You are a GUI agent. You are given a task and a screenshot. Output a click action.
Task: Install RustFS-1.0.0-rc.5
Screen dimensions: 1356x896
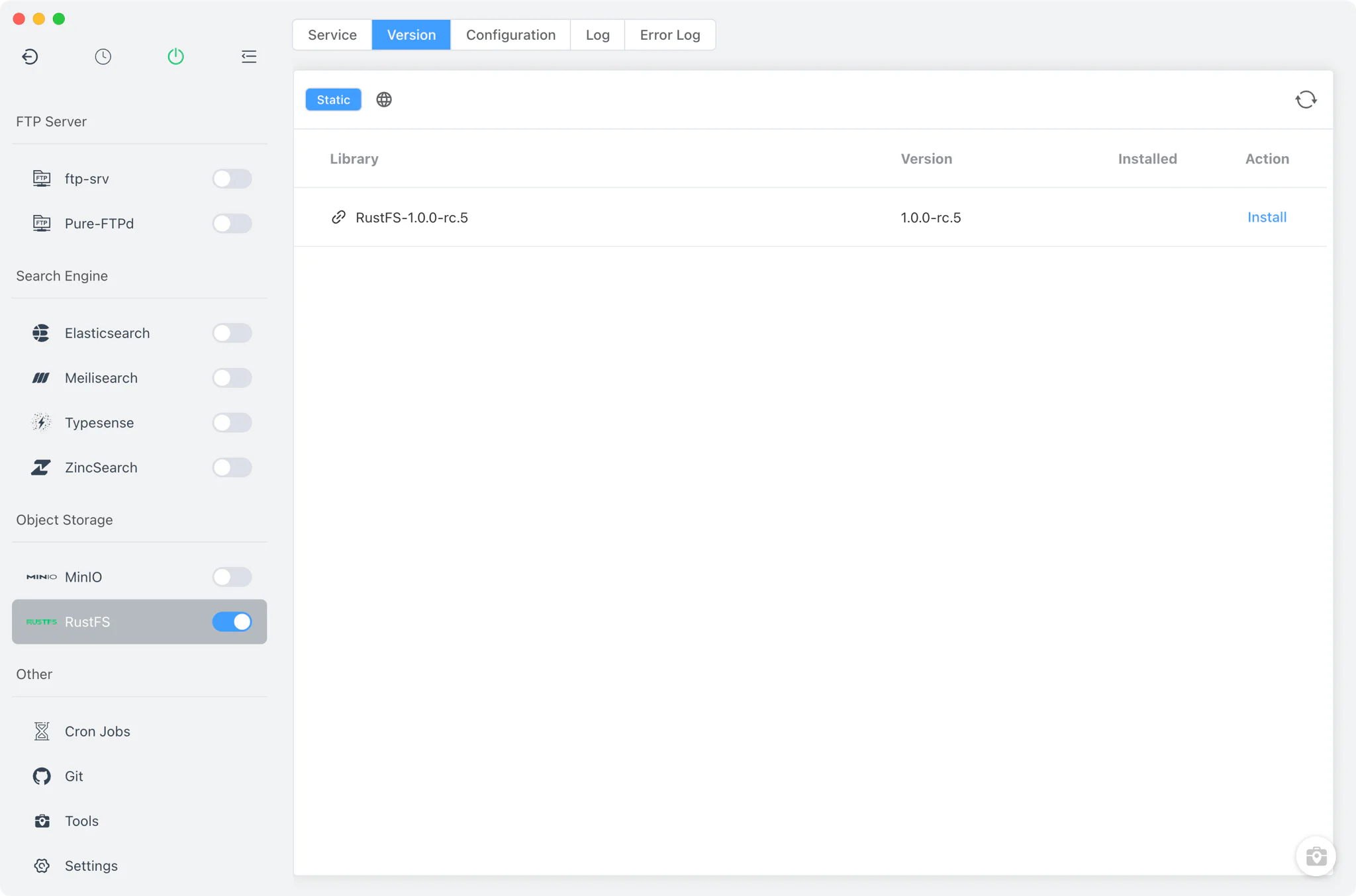[x=1267, y=217]
